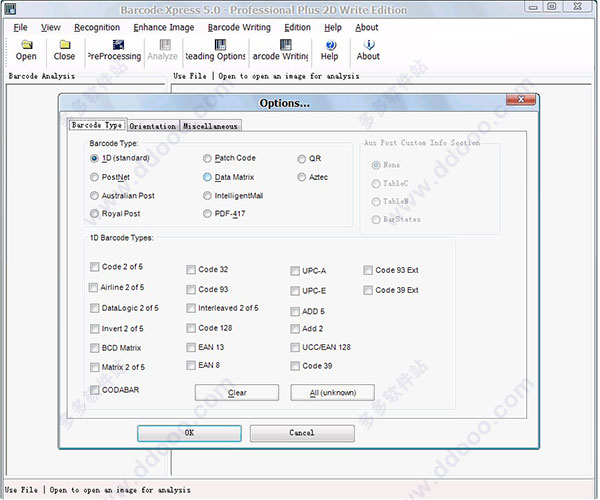Image resolution: width=600 pixels, height=500 pixels.
Task: Check the BCD Matrix checkbox
Action: click(x=95, y=348)
